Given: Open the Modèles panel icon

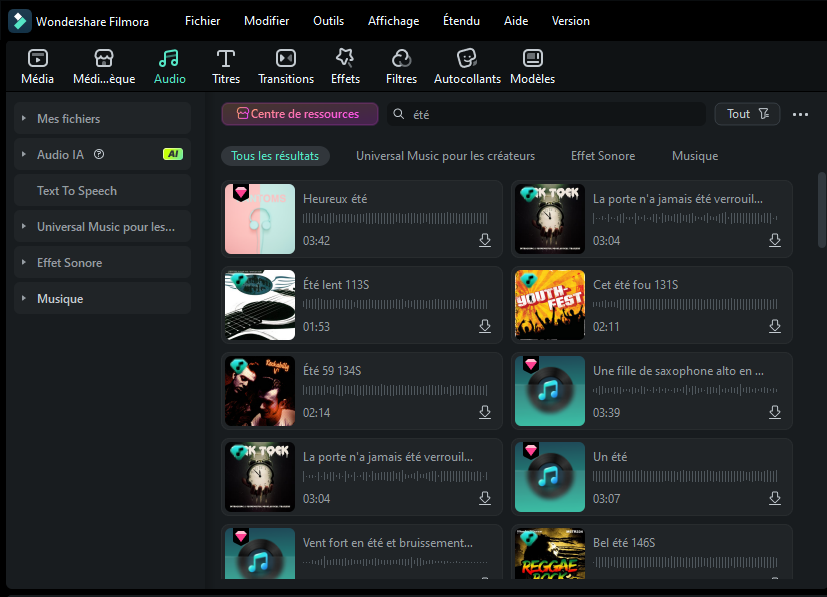Looking at the screenshot, I should (532, 58).
